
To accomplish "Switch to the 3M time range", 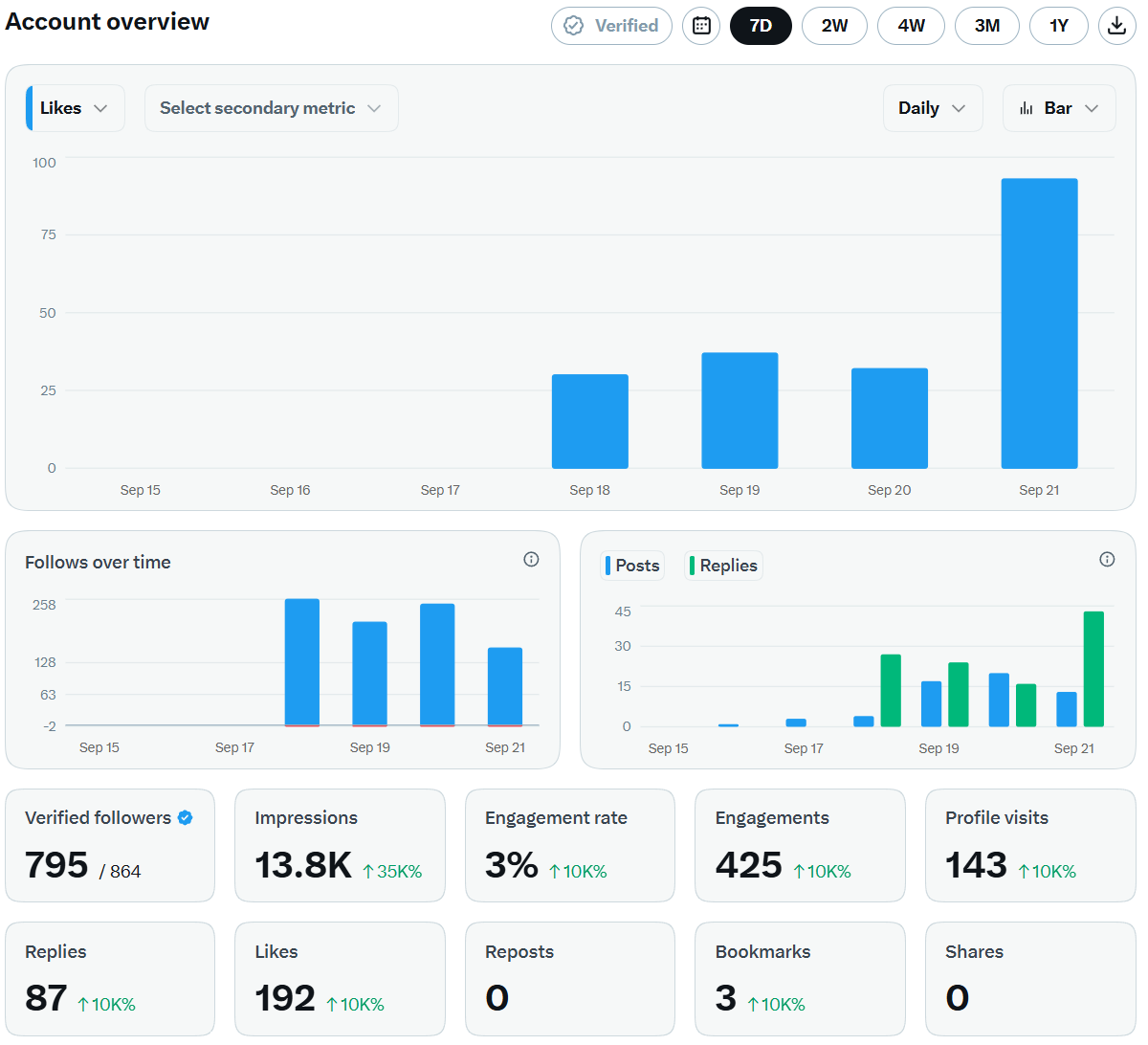I will click(987, 26).
